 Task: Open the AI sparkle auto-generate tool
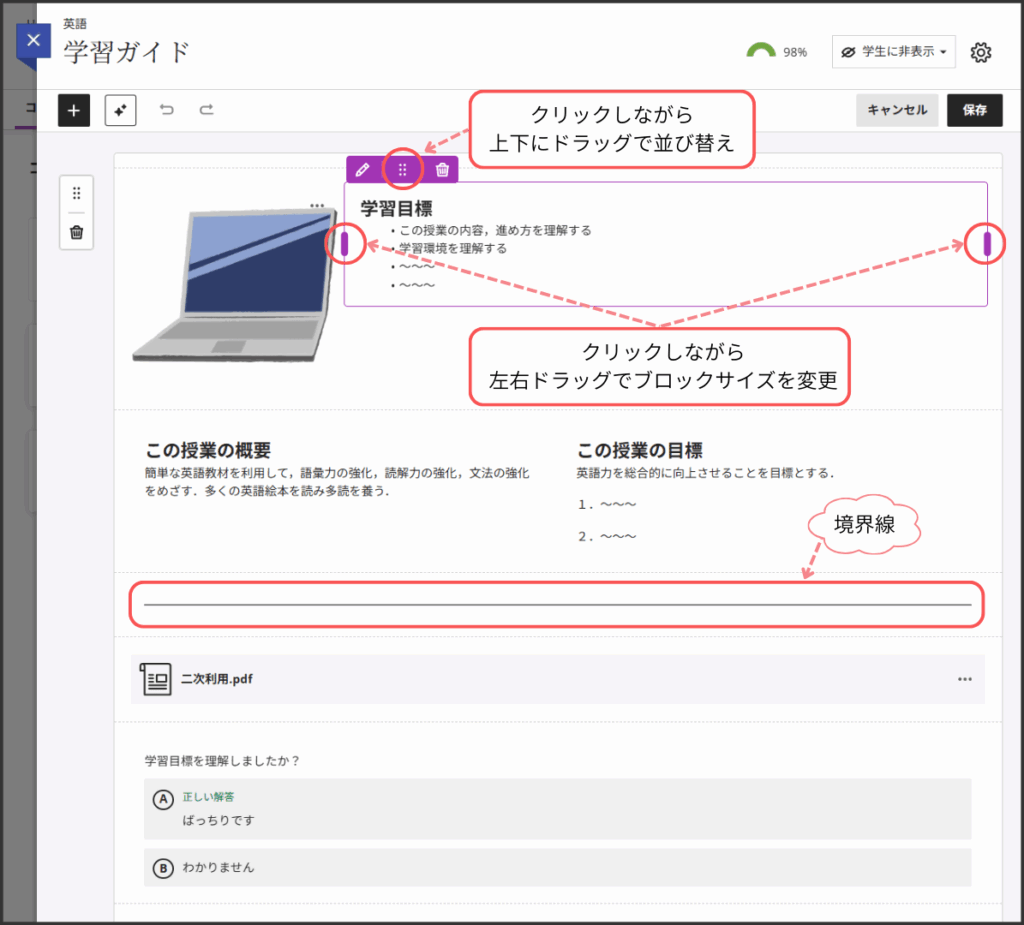(120, 110)
